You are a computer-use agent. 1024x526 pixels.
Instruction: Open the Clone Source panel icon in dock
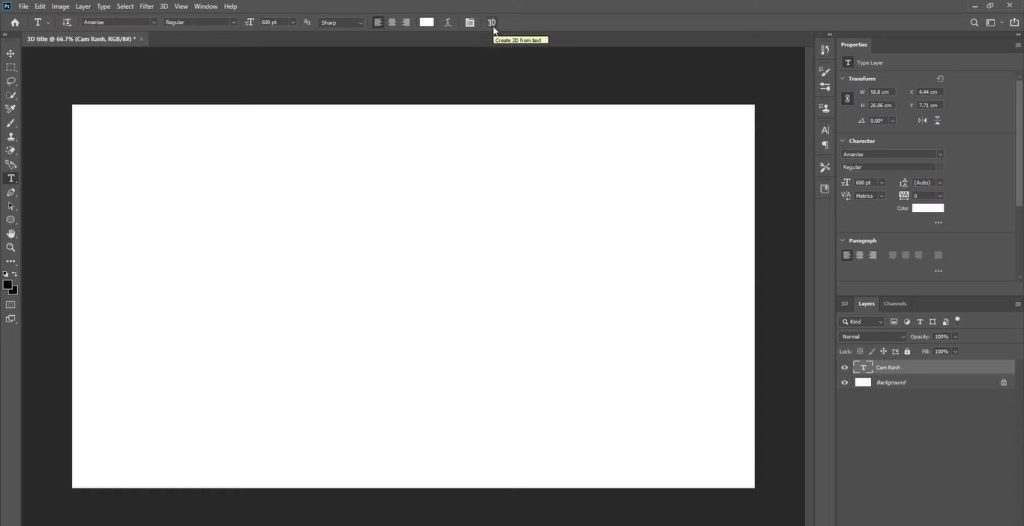point(825,108)
